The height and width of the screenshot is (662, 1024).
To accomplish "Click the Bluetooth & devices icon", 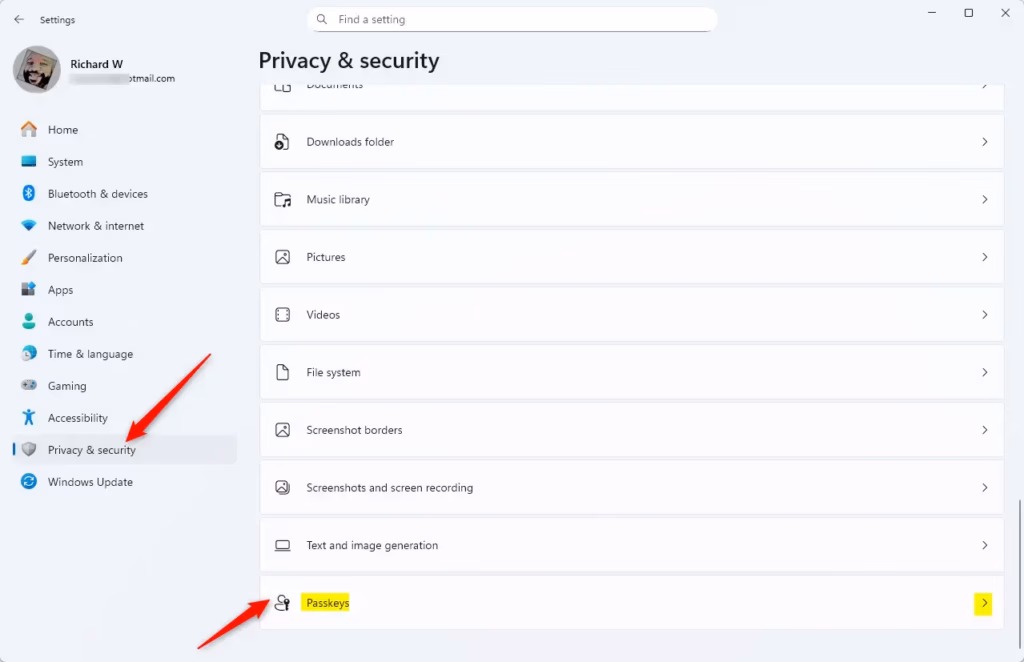I will click(x=31, y=193).
